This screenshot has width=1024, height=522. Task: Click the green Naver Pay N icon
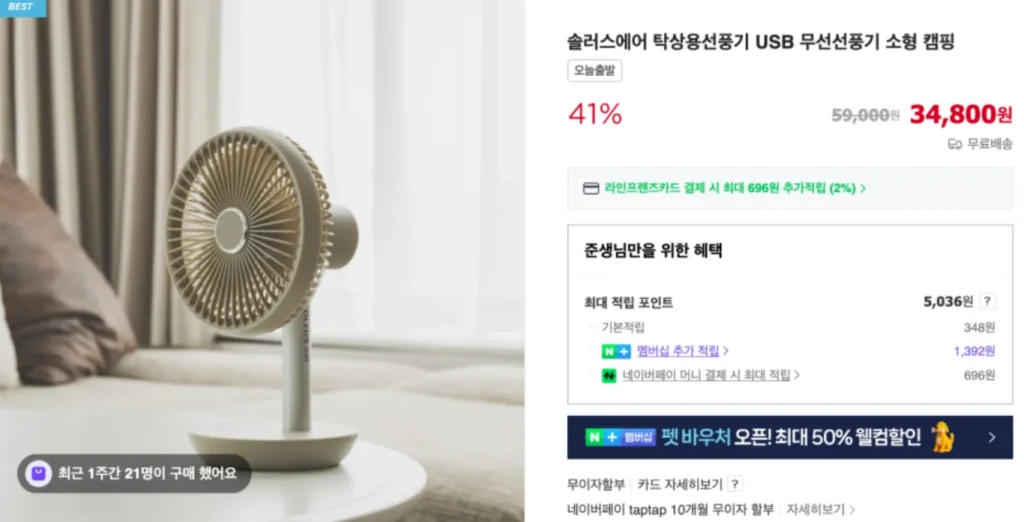609,376
